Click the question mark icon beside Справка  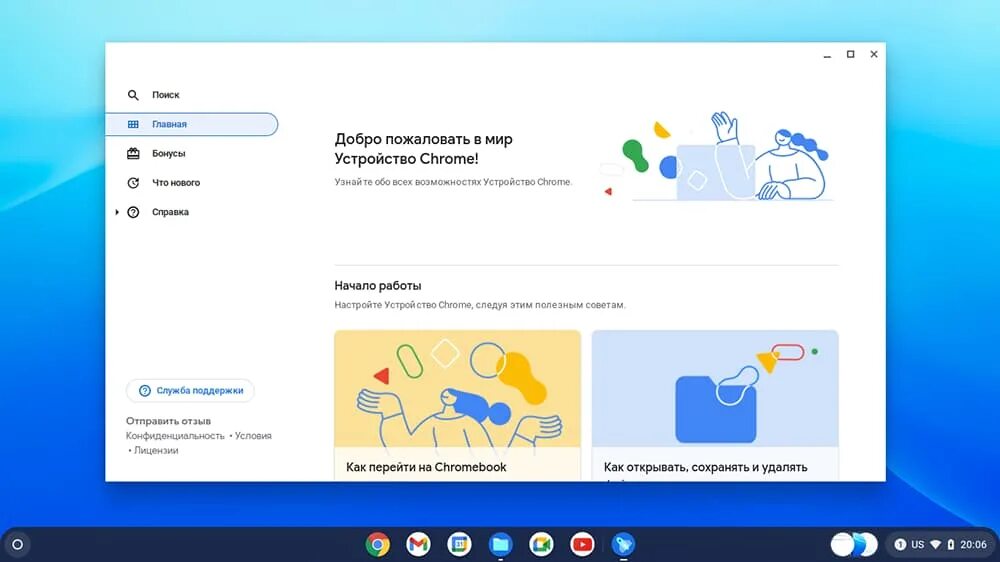(x=133, y=212)
